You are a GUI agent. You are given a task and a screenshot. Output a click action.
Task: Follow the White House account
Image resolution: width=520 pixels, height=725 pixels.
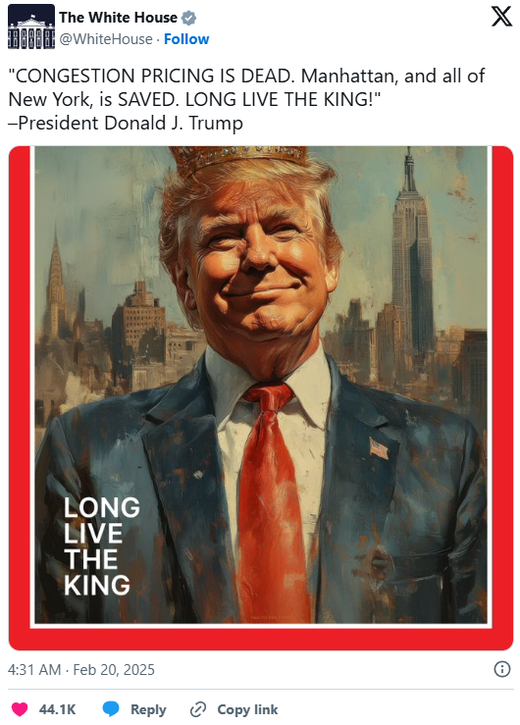[x=187, y=39]
